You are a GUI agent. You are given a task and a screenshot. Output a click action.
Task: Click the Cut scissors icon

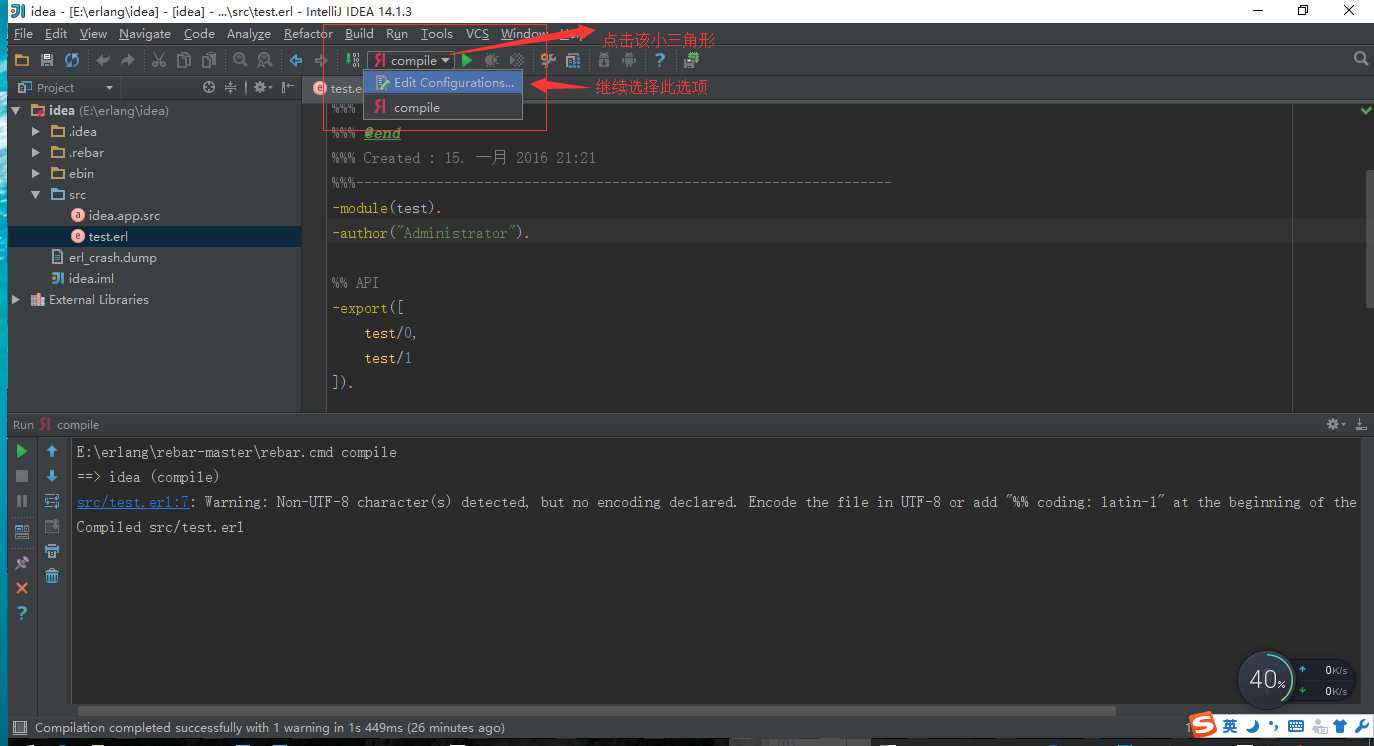159,61
